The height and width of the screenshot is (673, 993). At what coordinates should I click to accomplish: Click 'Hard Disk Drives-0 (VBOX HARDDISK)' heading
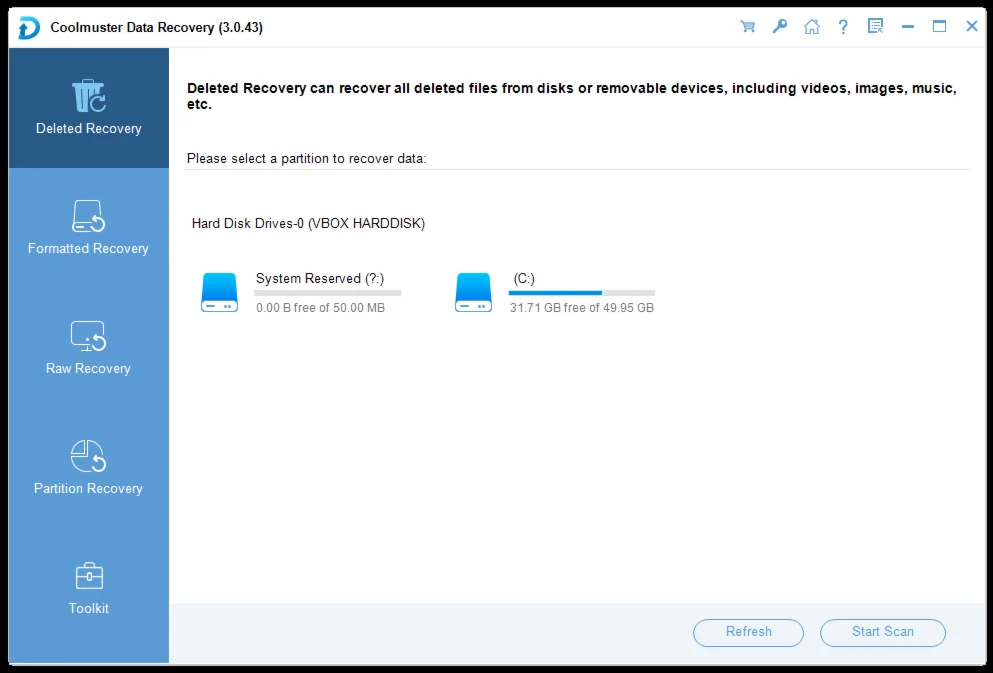(x=308, y=223)
